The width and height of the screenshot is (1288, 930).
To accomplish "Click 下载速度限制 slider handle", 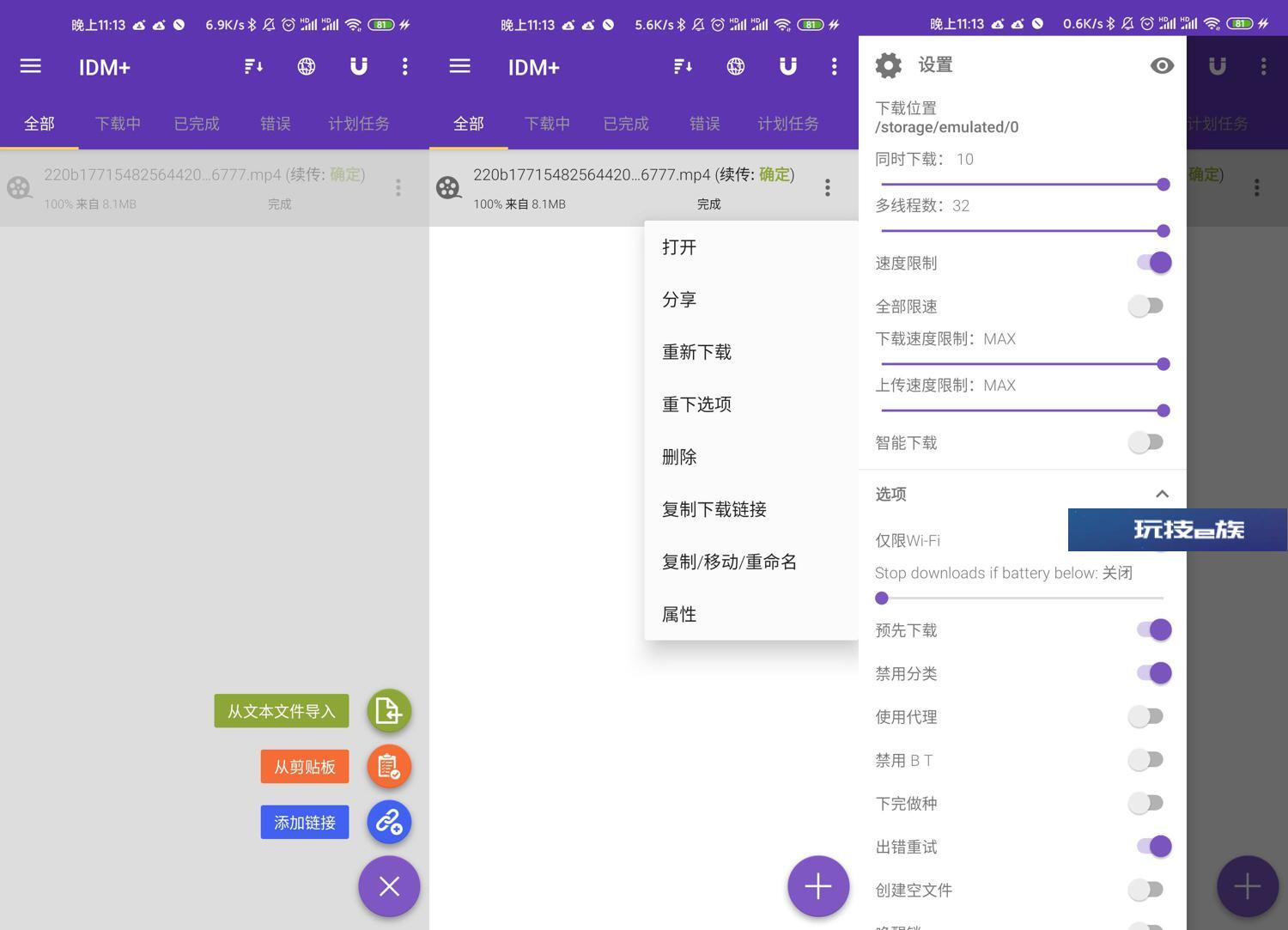I will (1163, 364).
